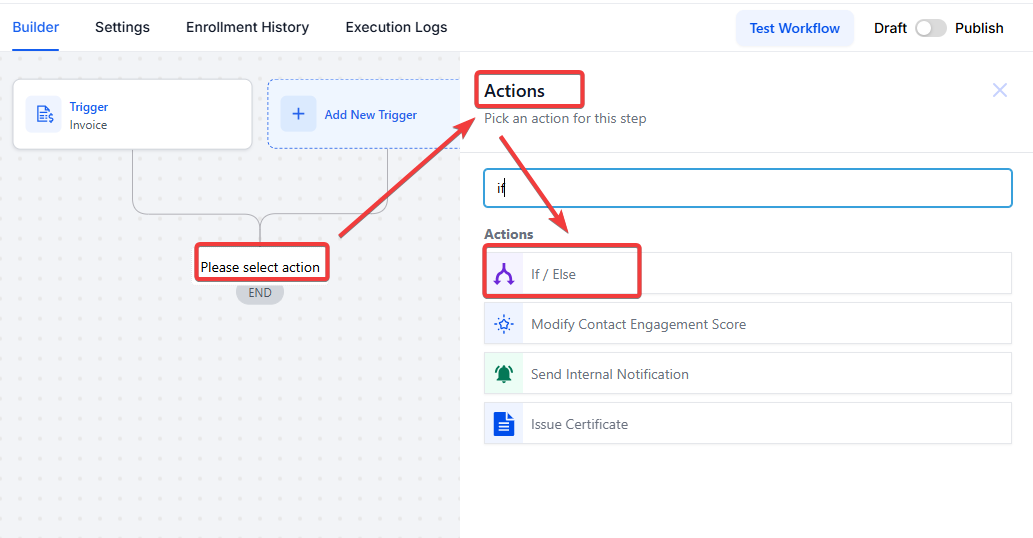Open the Invoice Trigger card
Screen dimensions: 1033x538
132,115
